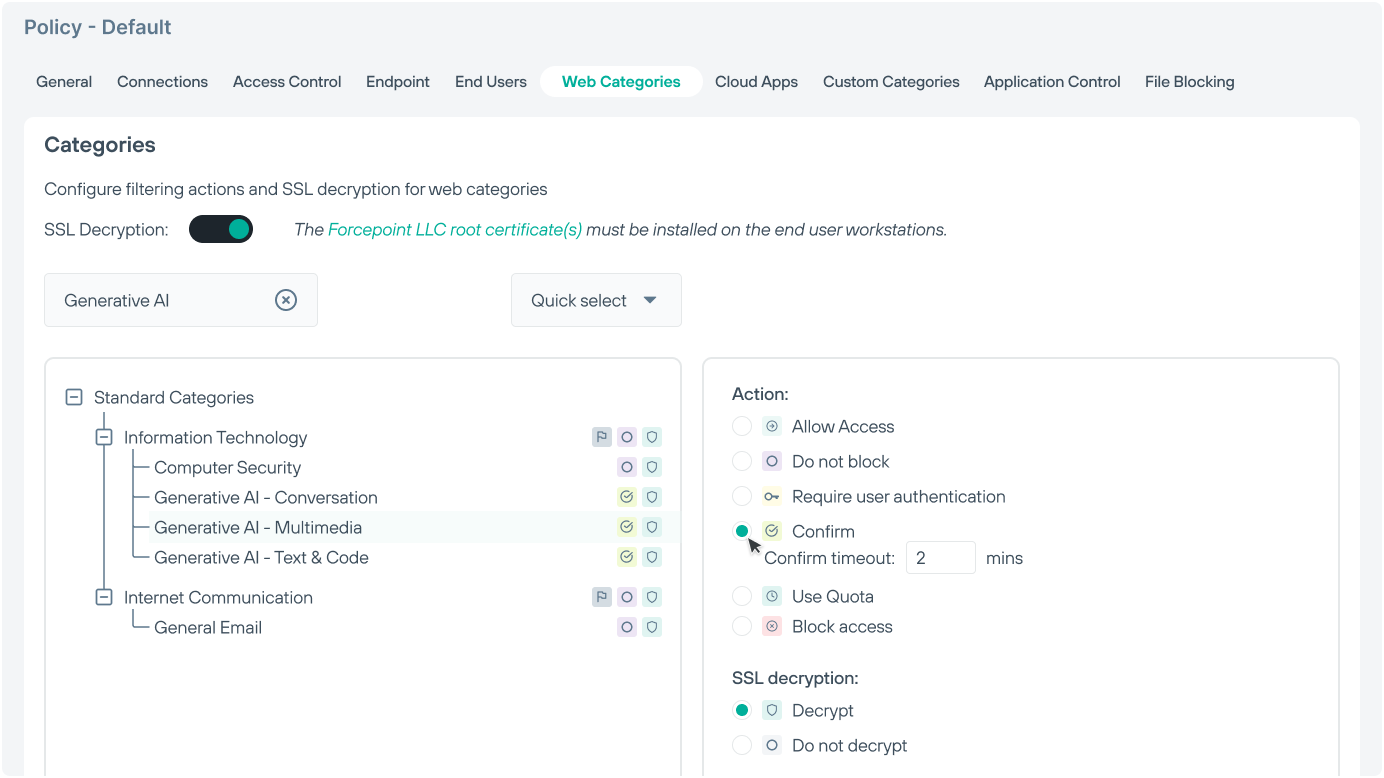1384x778 pixels.
Task: Select Do not decrypt for SSL decryption
Action: (x=742, y=745)
